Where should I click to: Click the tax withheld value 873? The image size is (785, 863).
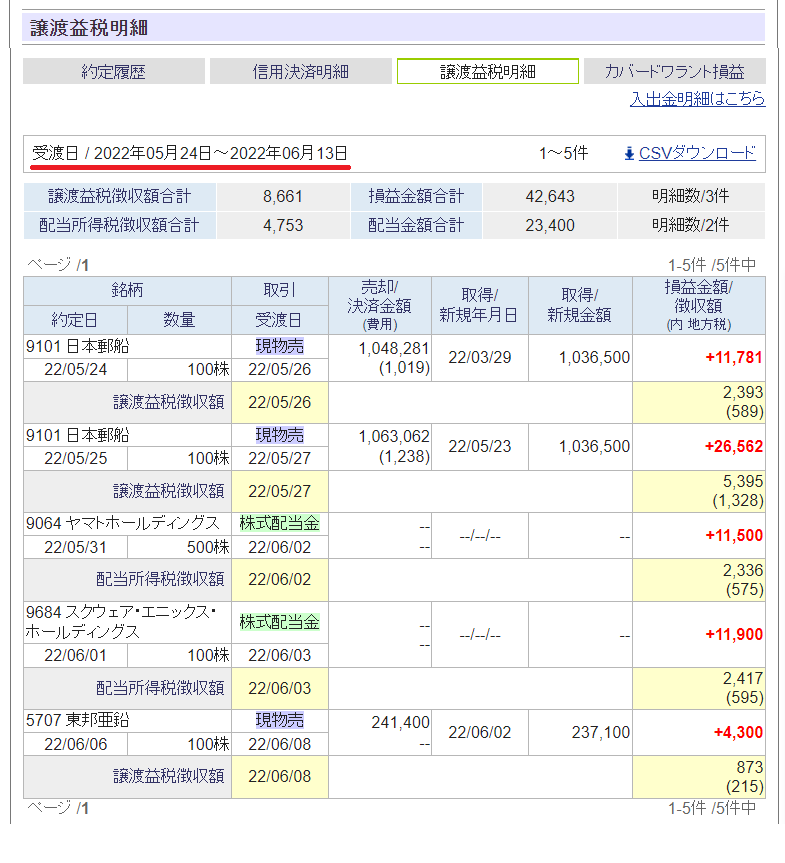[x=750, y=767]
